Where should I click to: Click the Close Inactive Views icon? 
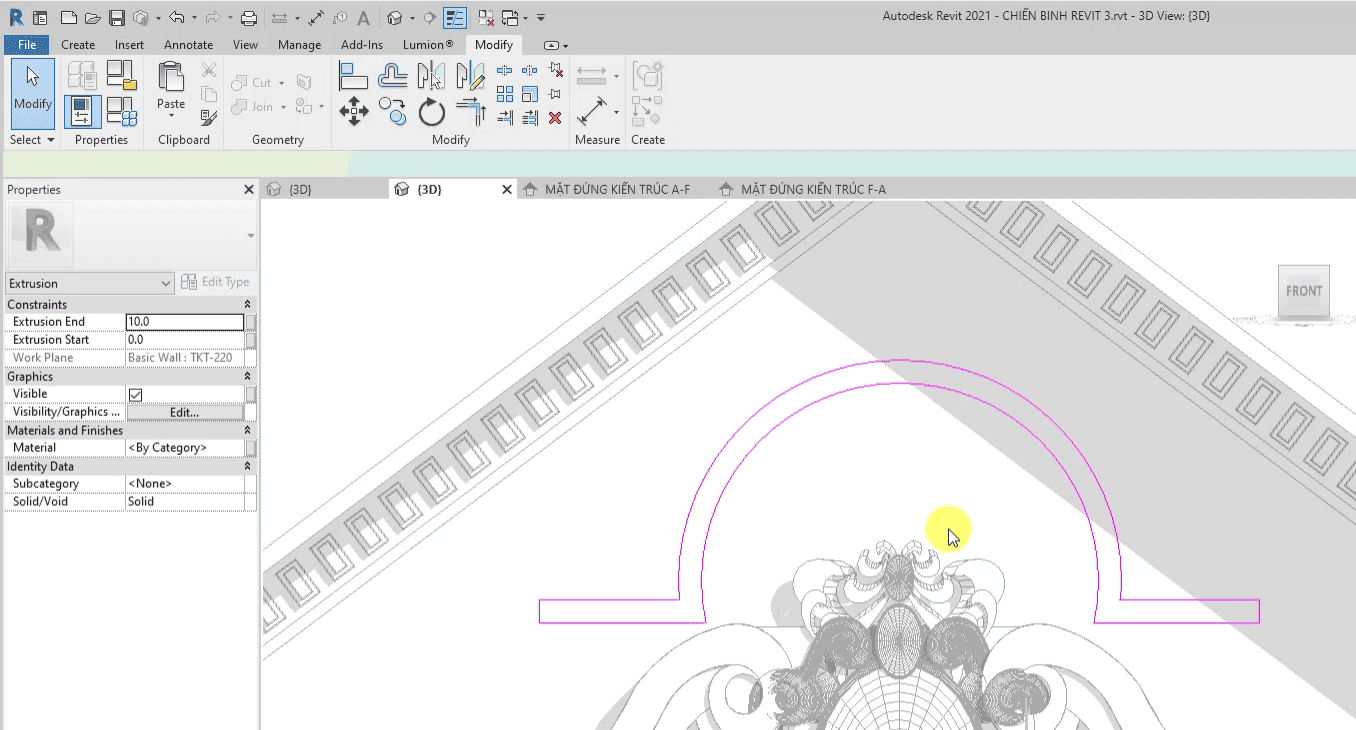coord(484,18)
